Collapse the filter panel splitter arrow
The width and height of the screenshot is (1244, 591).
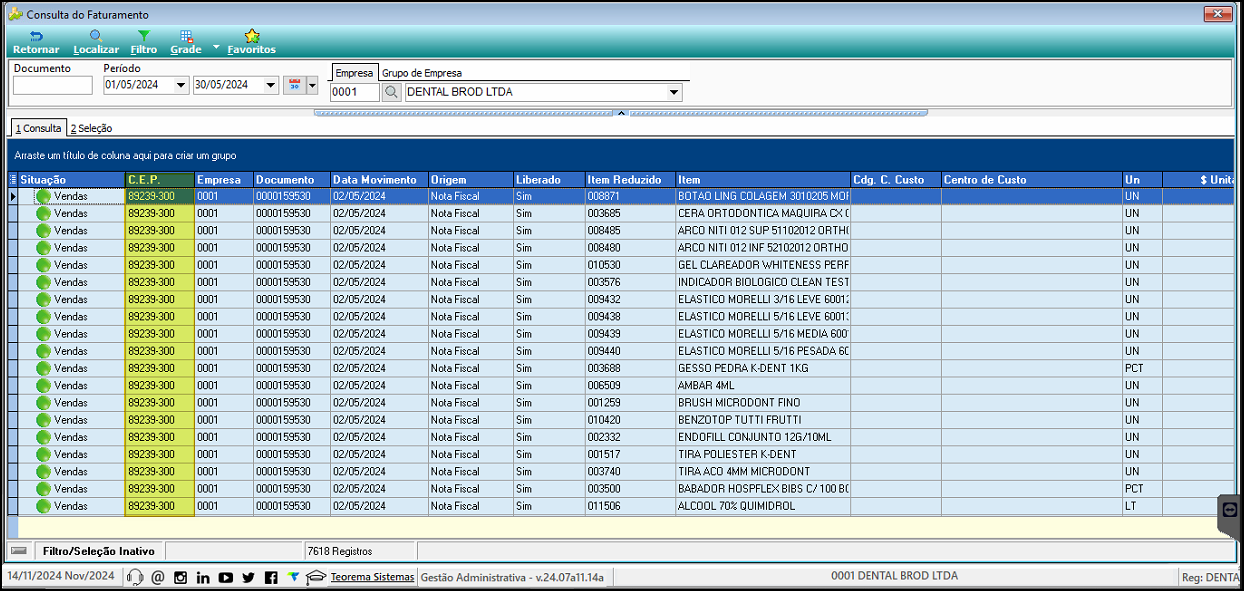pos(621,113)
